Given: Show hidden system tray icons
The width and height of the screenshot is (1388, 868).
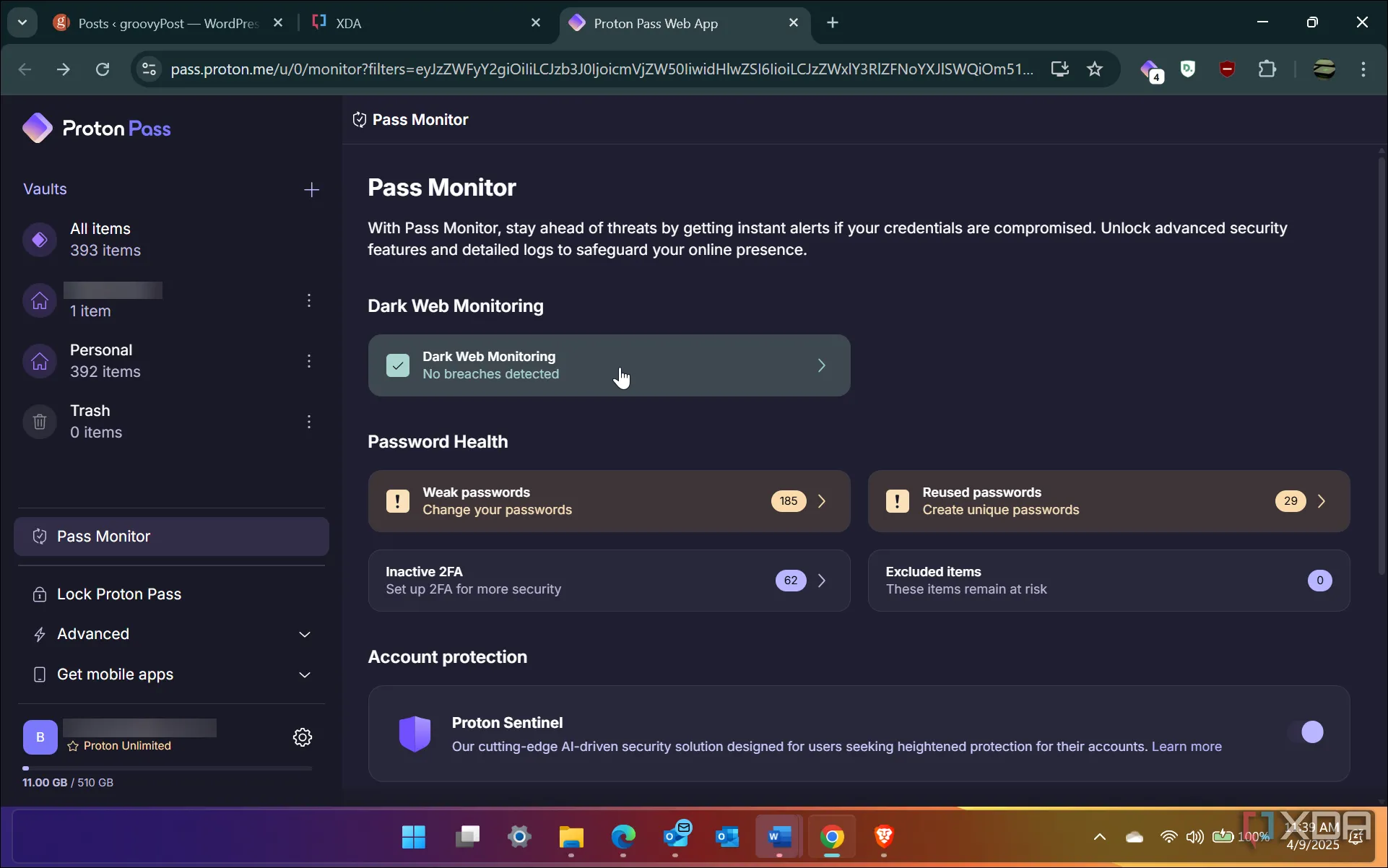Looking at the screenshot, I should pyautogui.click(x=1099, y=837).
